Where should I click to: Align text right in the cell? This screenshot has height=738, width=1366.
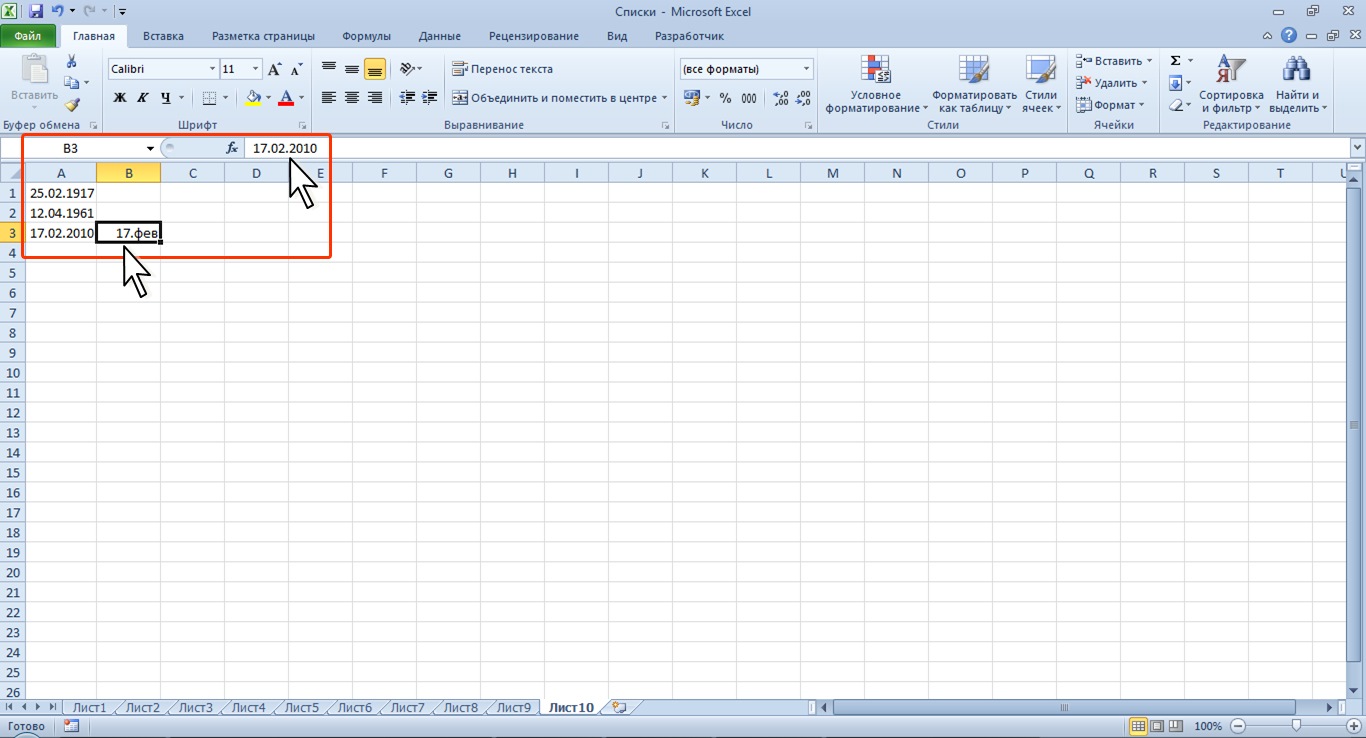pyautogui.click(x=375, y=98)
